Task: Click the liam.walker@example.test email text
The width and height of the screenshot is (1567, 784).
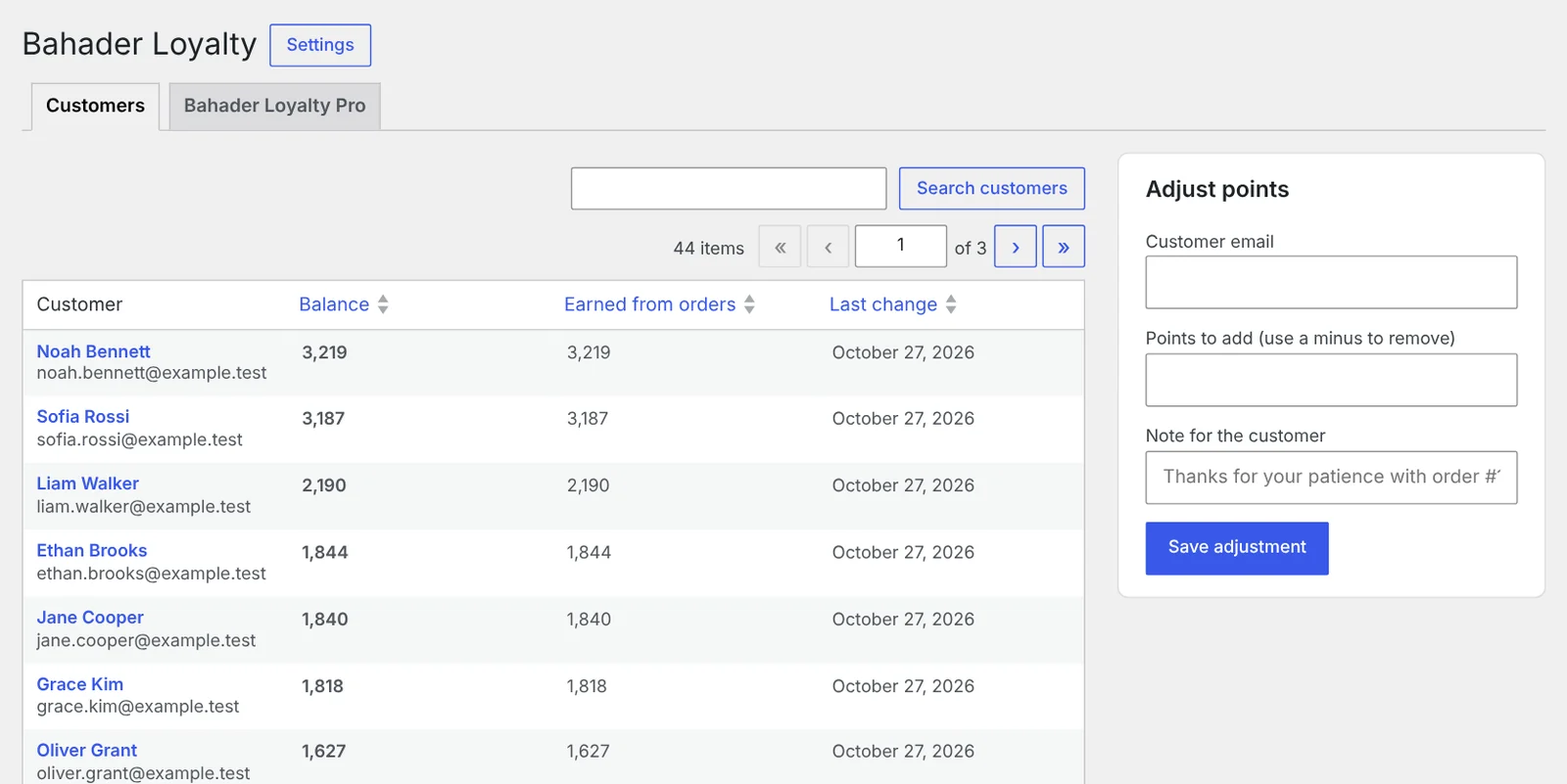Action: pos(143,507)
